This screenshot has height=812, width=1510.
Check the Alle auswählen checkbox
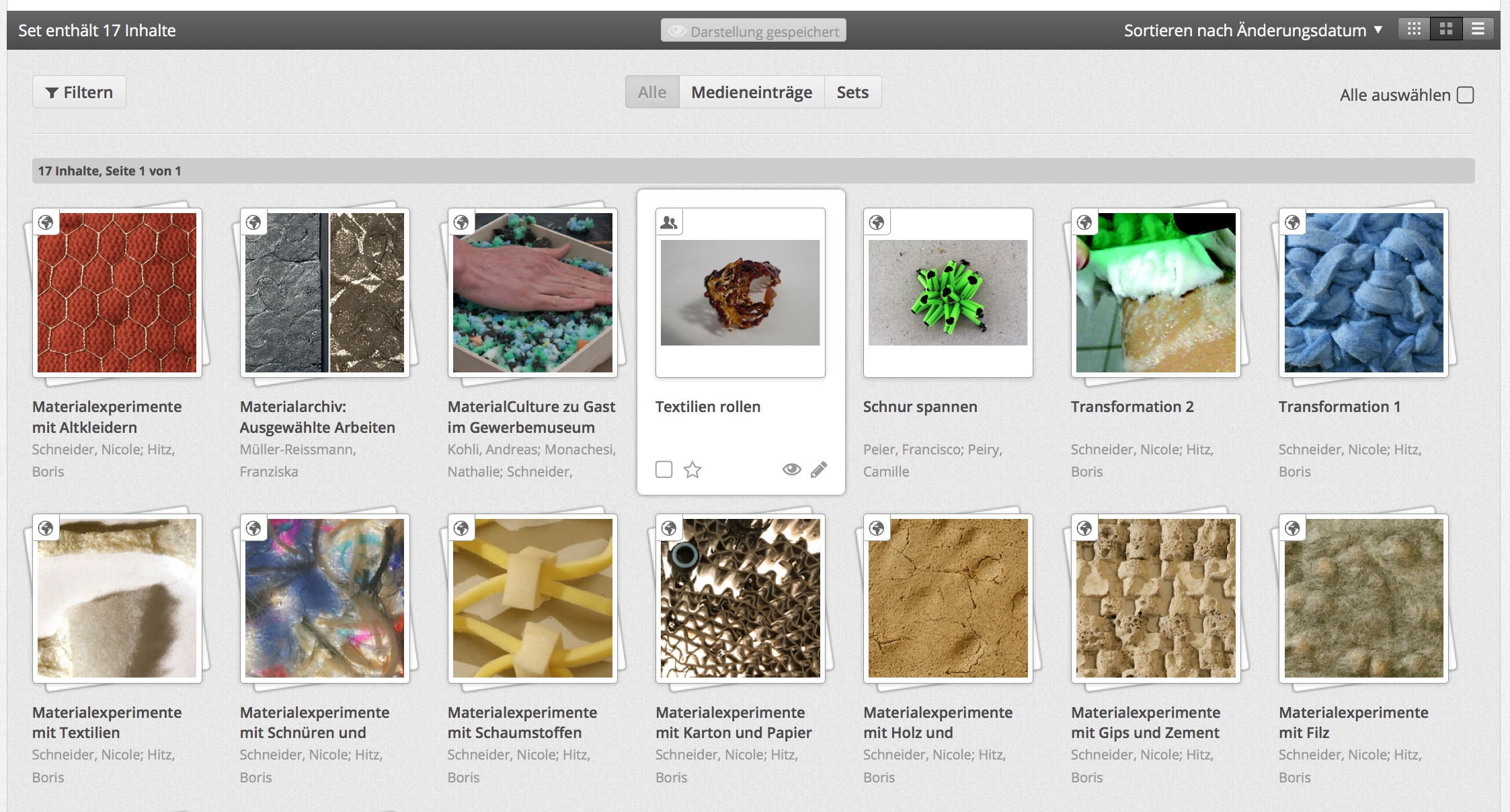click(1465, 95)
